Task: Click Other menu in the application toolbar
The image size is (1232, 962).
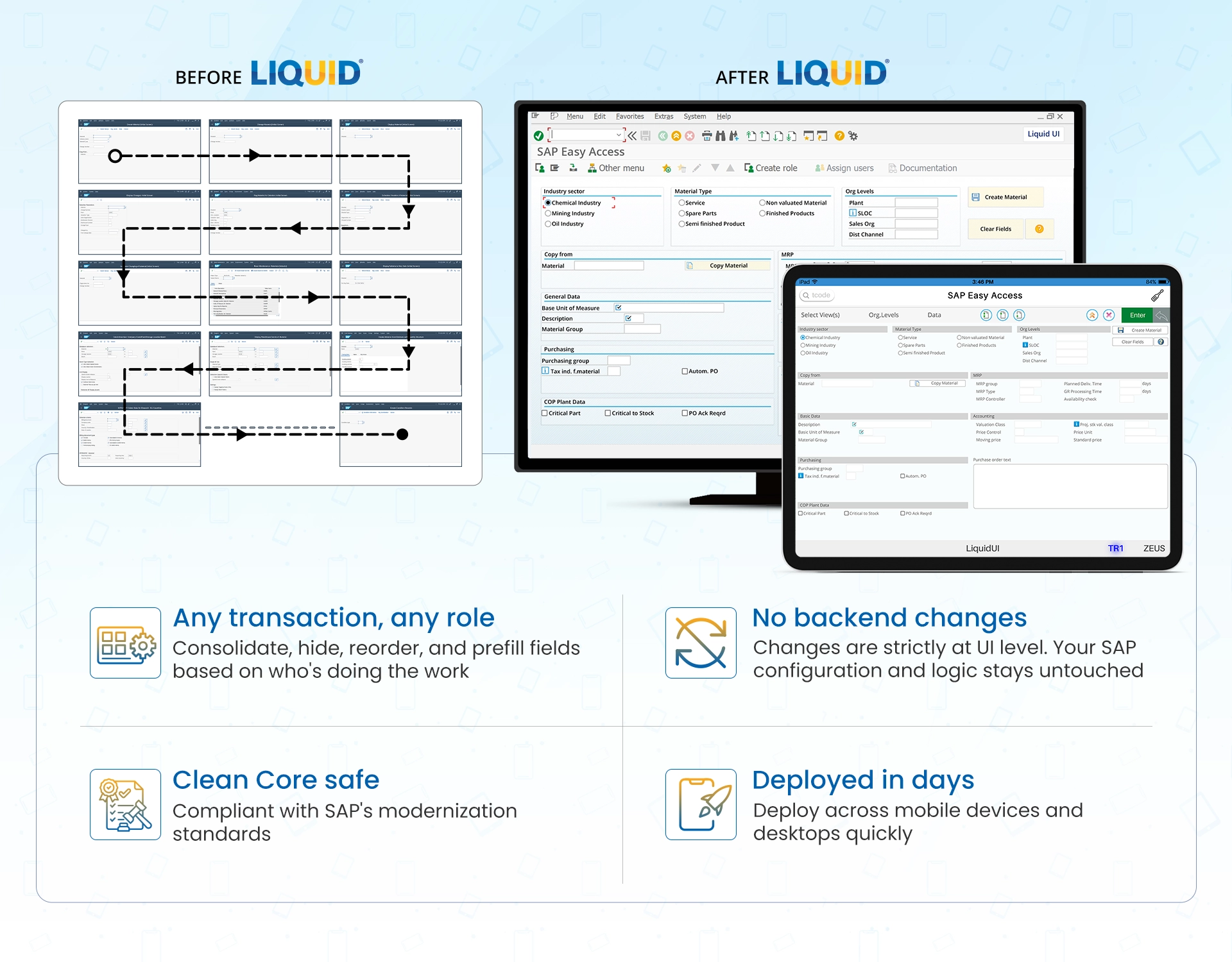Action: [x=616, y=168]
